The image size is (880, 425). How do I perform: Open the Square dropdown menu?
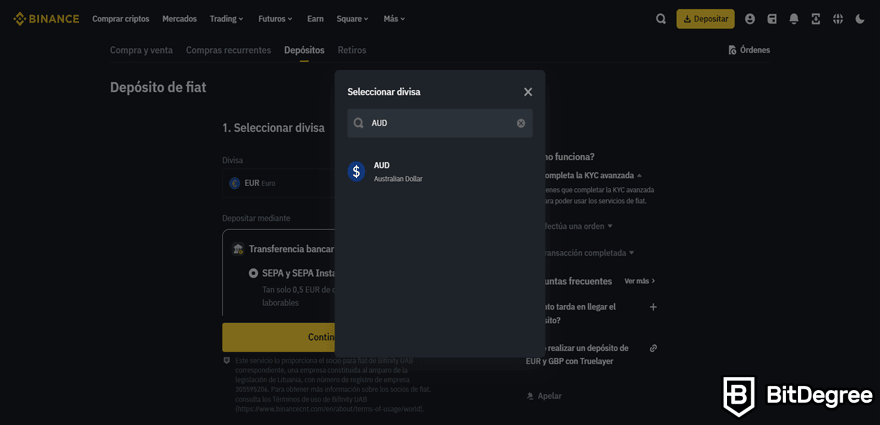352,19
